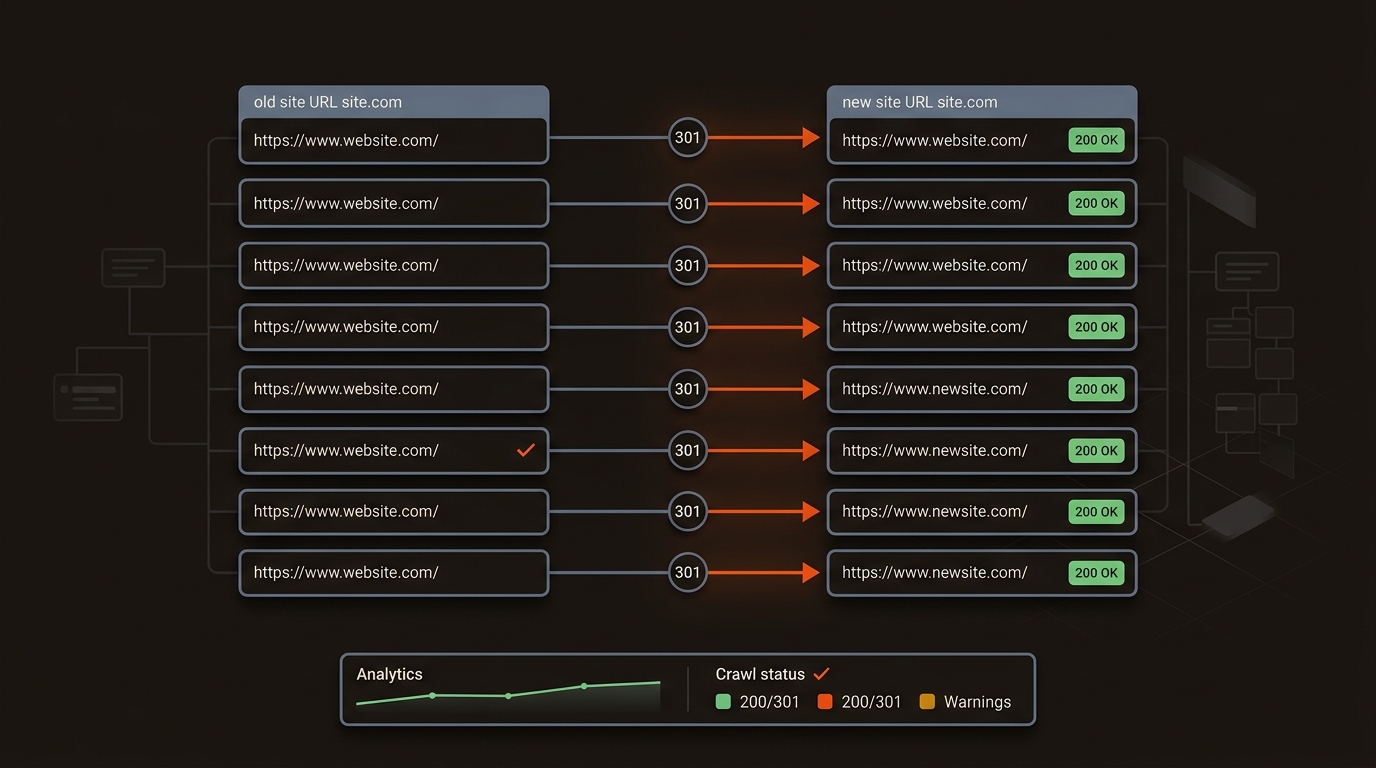This screenshot has width=1376, height=768.
Task: Click the Crawl status label
Action: point(760,674)
